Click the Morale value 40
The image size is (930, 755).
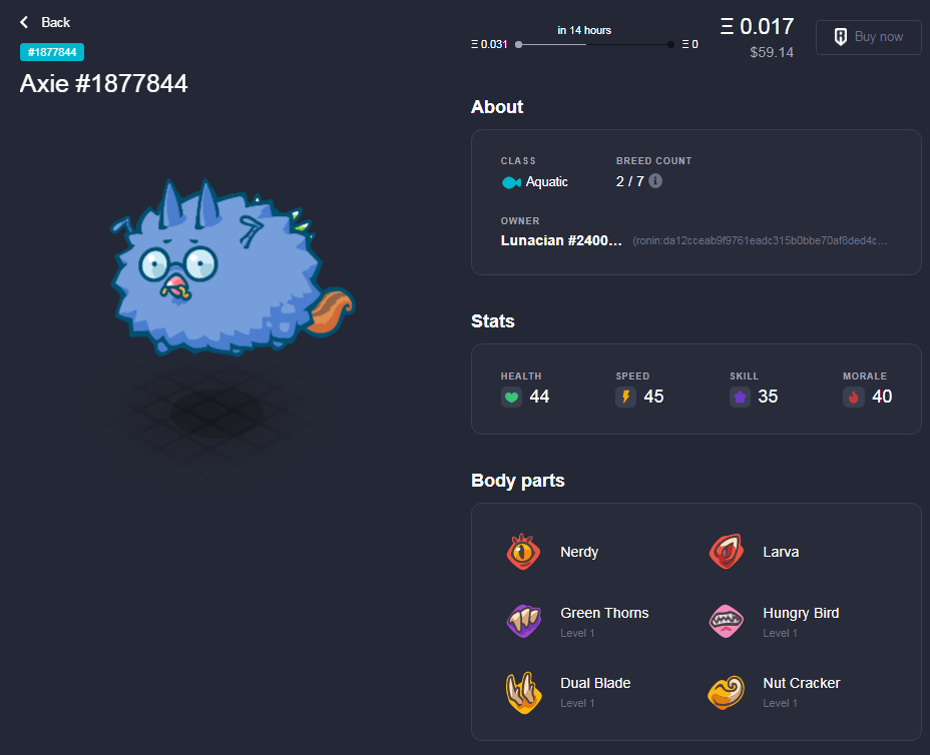point(882,397)
